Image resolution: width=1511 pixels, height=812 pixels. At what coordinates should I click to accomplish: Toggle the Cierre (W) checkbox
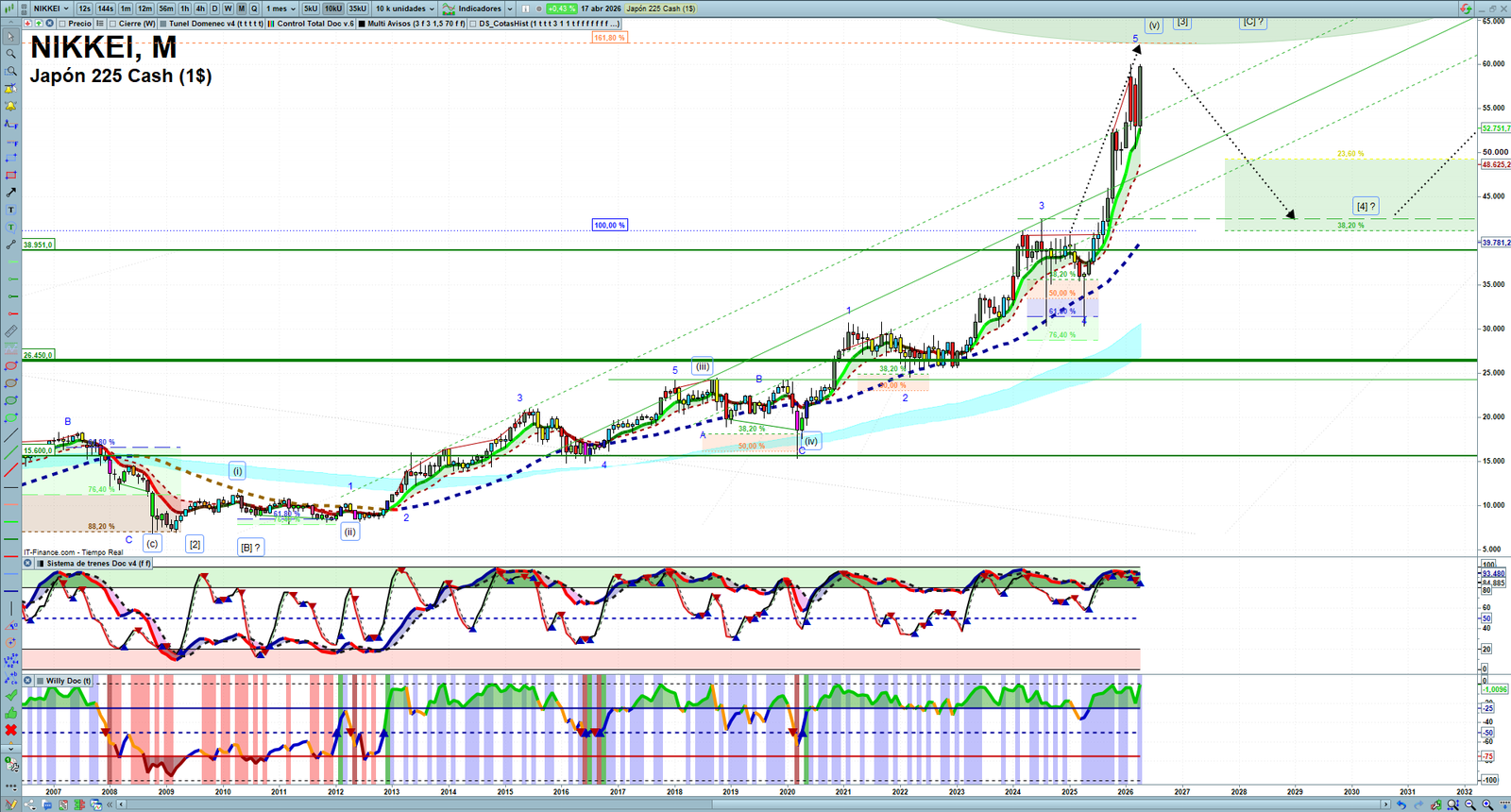(x=112, y=24)
